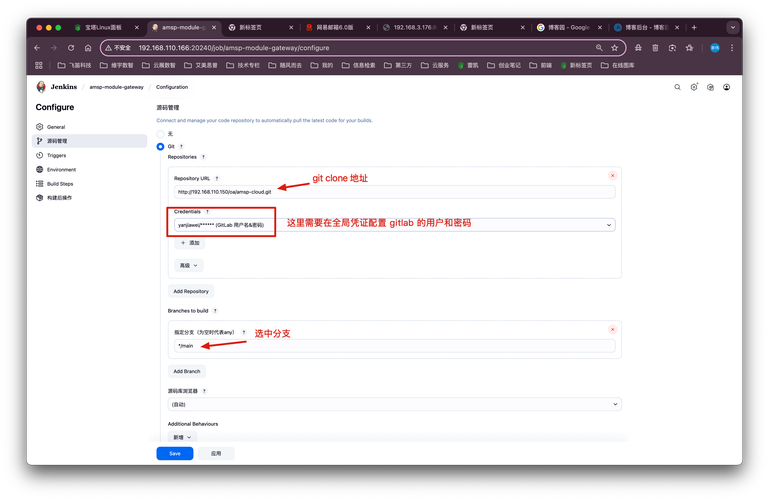The height and width of the screenshot is (500, 769).
Task: Show help for Repository URL
Action: click(x=216, y=178)
